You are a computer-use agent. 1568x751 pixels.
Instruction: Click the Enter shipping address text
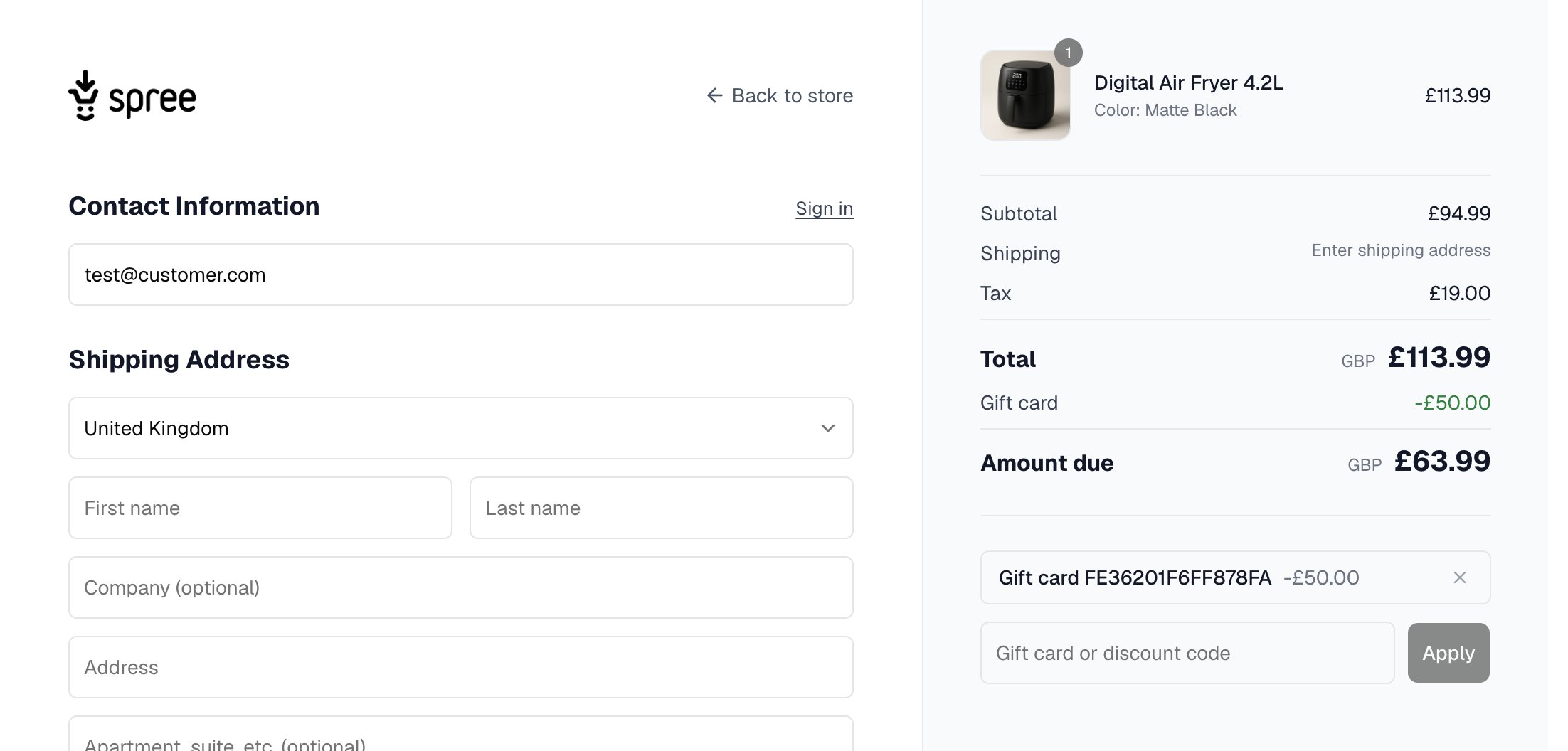[x=1401, y=250]
